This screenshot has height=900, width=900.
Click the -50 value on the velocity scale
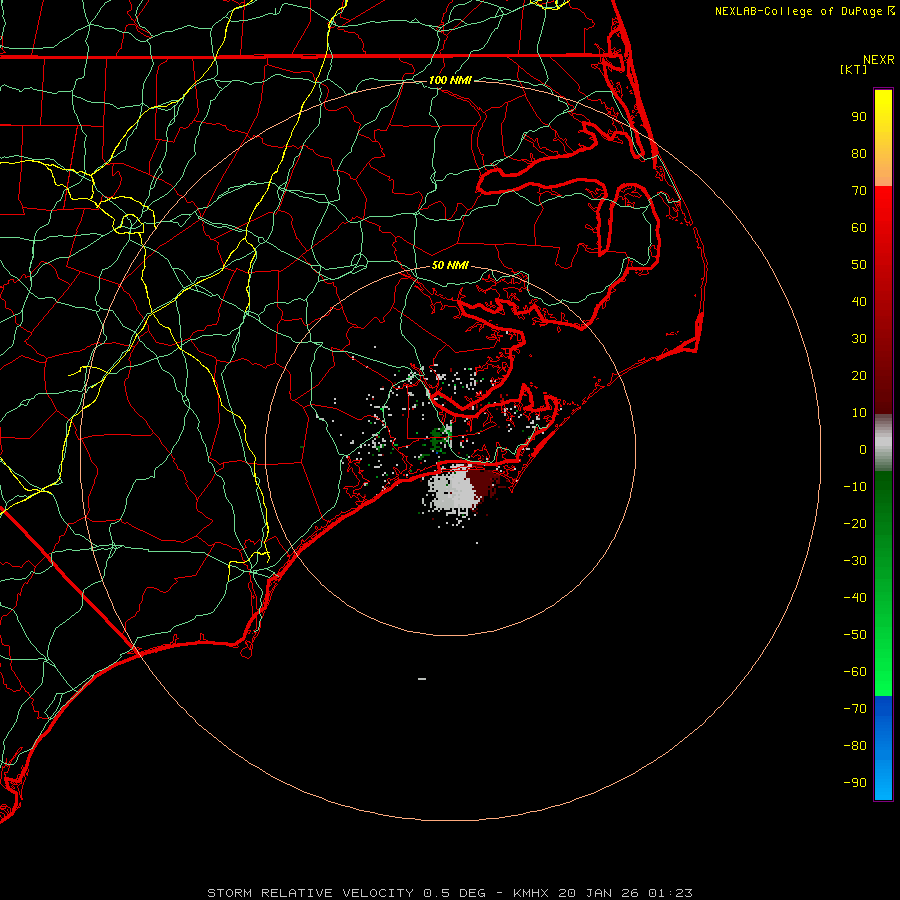pyautogui.click(x=855, y=635)
